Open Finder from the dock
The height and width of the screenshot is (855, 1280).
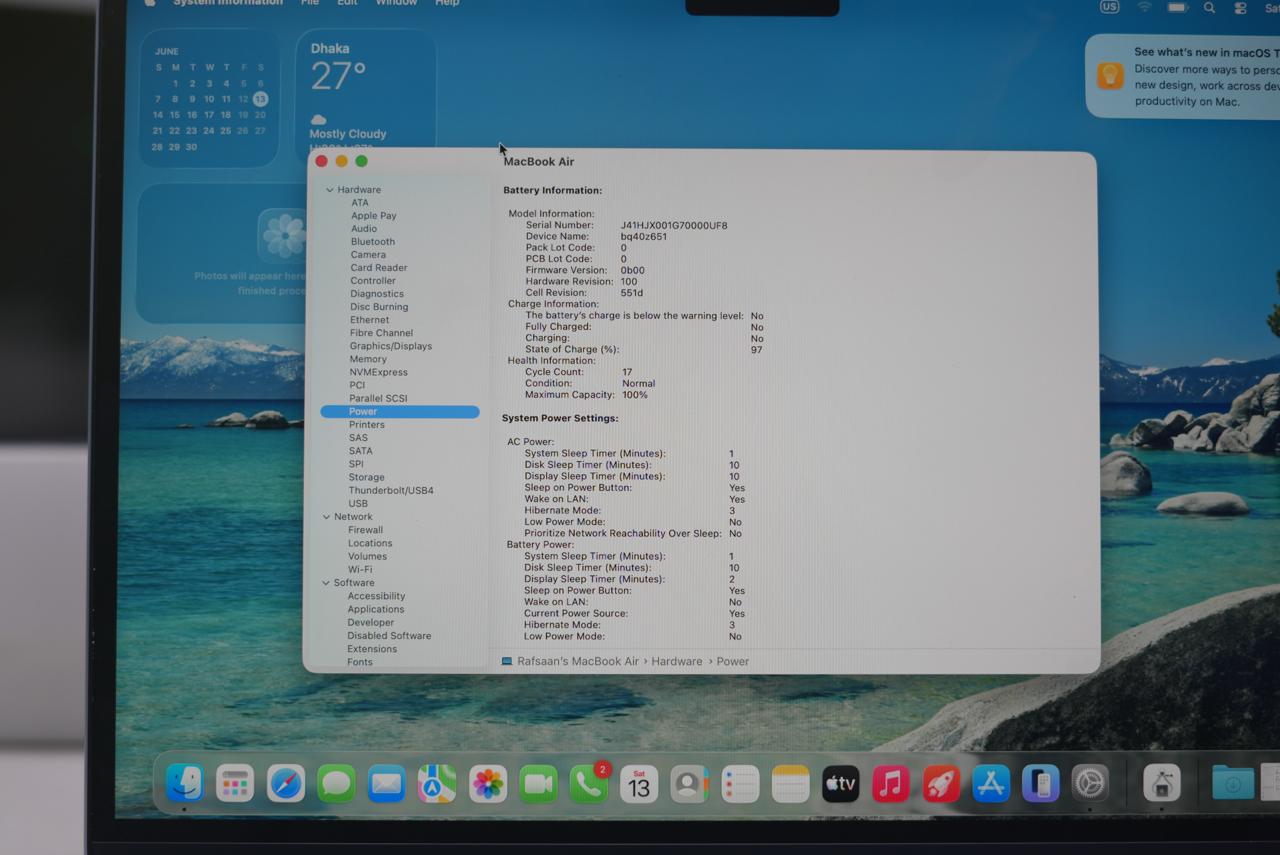tap(185, 783)
